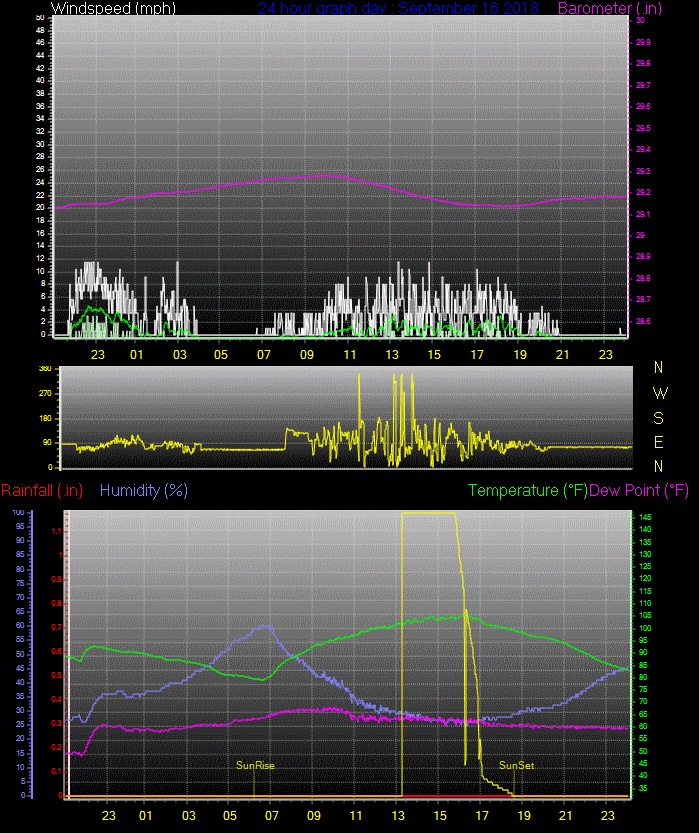Click the '1.1' rainfall axis value

(x=57, y=531)
